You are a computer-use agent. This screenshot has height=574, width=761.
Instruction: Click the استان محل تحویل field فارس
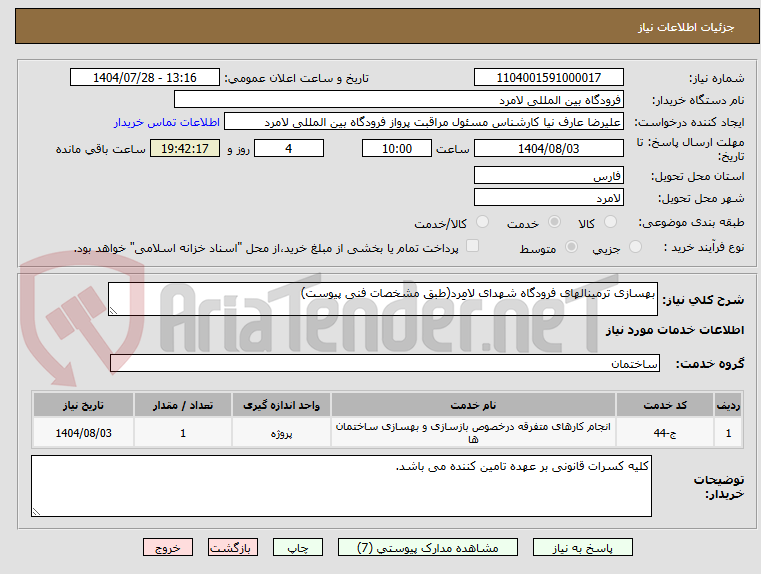(x=548, y=176)
